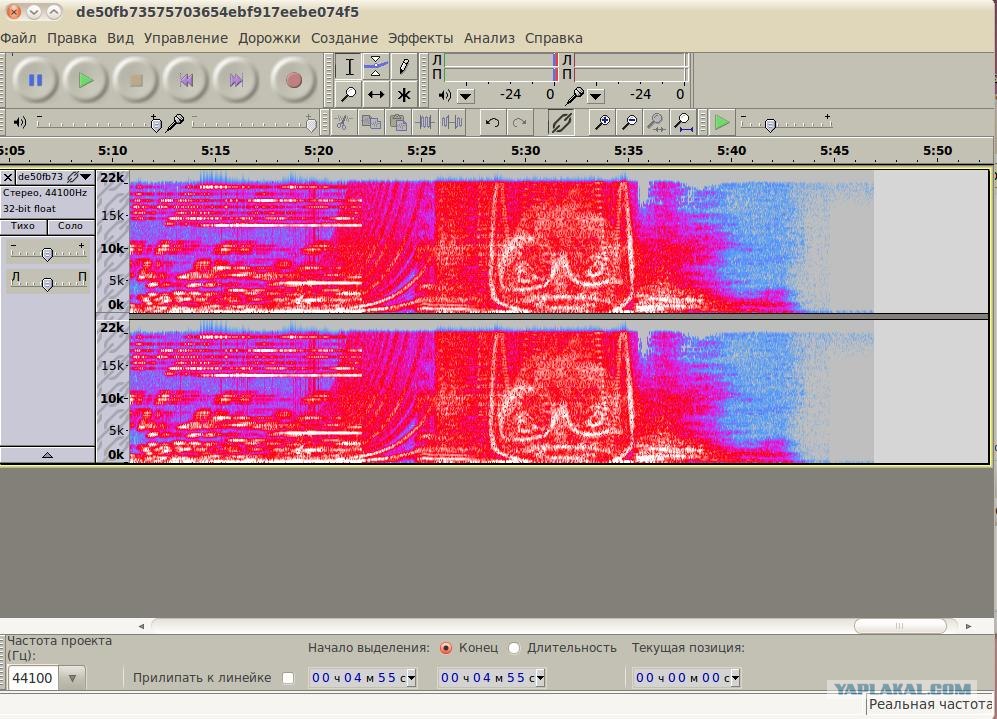Select the Zoom magnifier tool
Image resolution: width=997 pixels, height=719 pixels.
[348, 95]
